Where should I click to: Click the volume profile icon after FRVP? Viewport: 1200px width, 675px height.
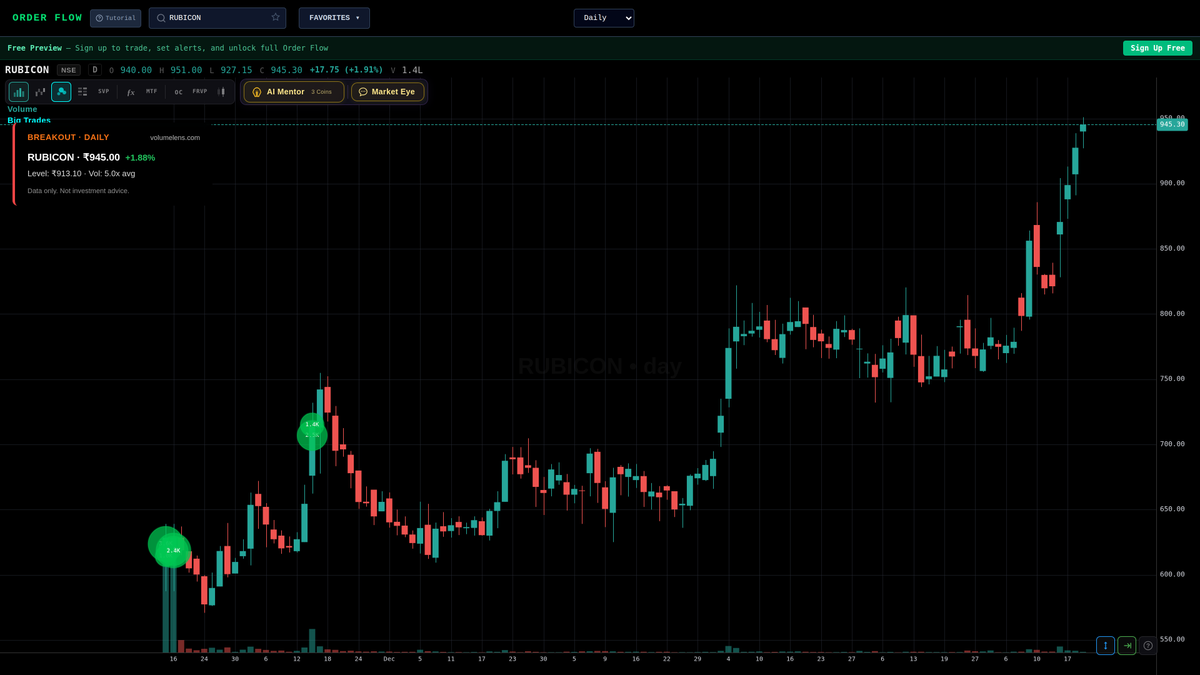coord(222,91)
